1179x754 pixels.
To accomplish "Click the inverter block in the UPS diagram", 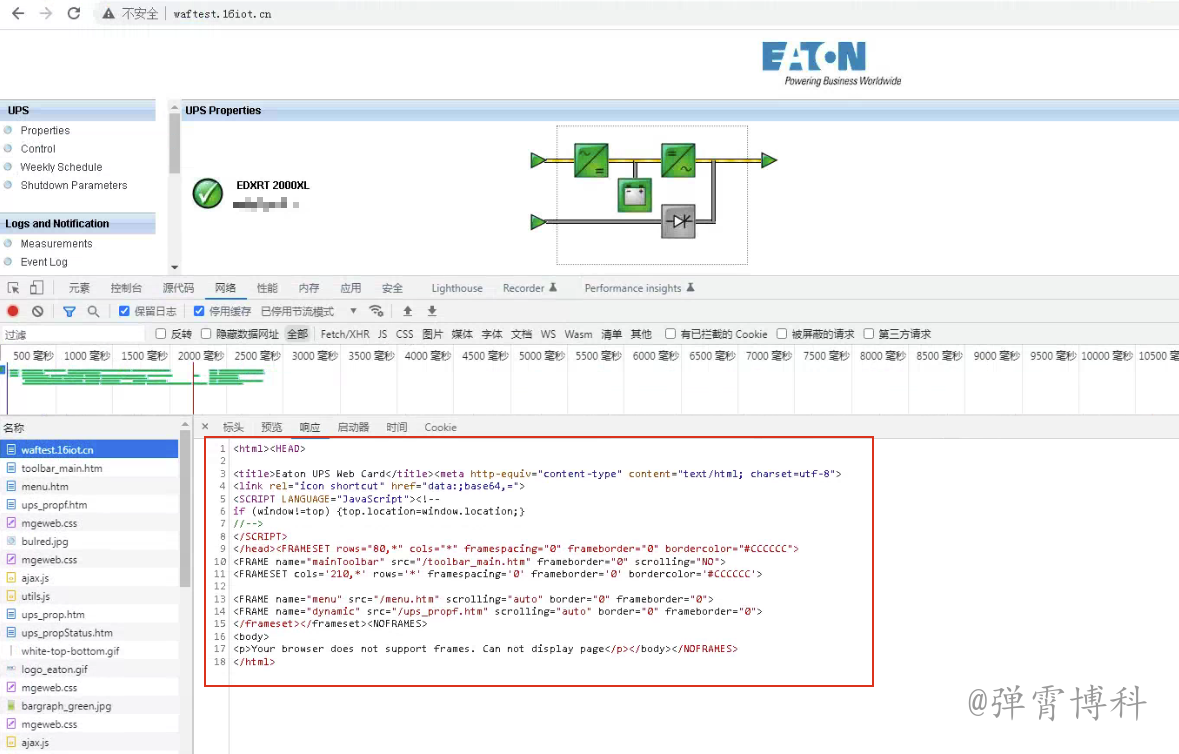I will click(678, 160).
